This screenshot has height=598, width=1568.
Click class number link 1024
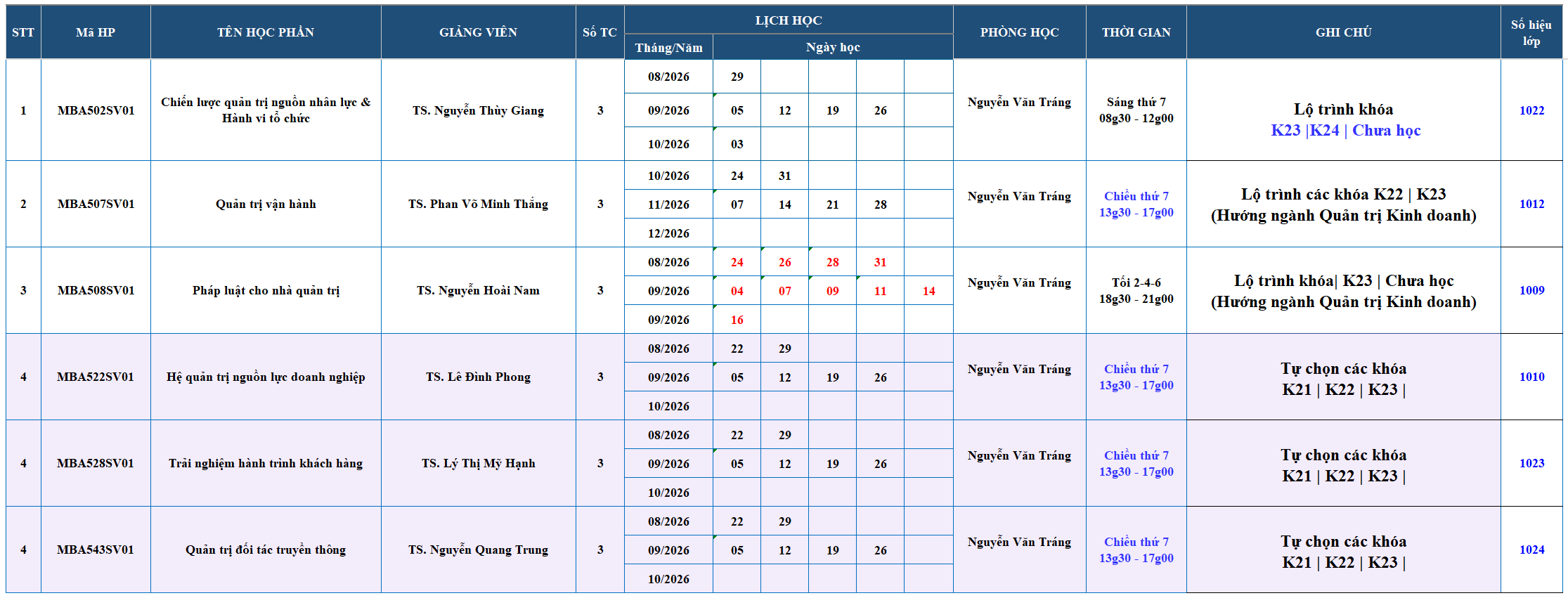tap(1531, 550)
